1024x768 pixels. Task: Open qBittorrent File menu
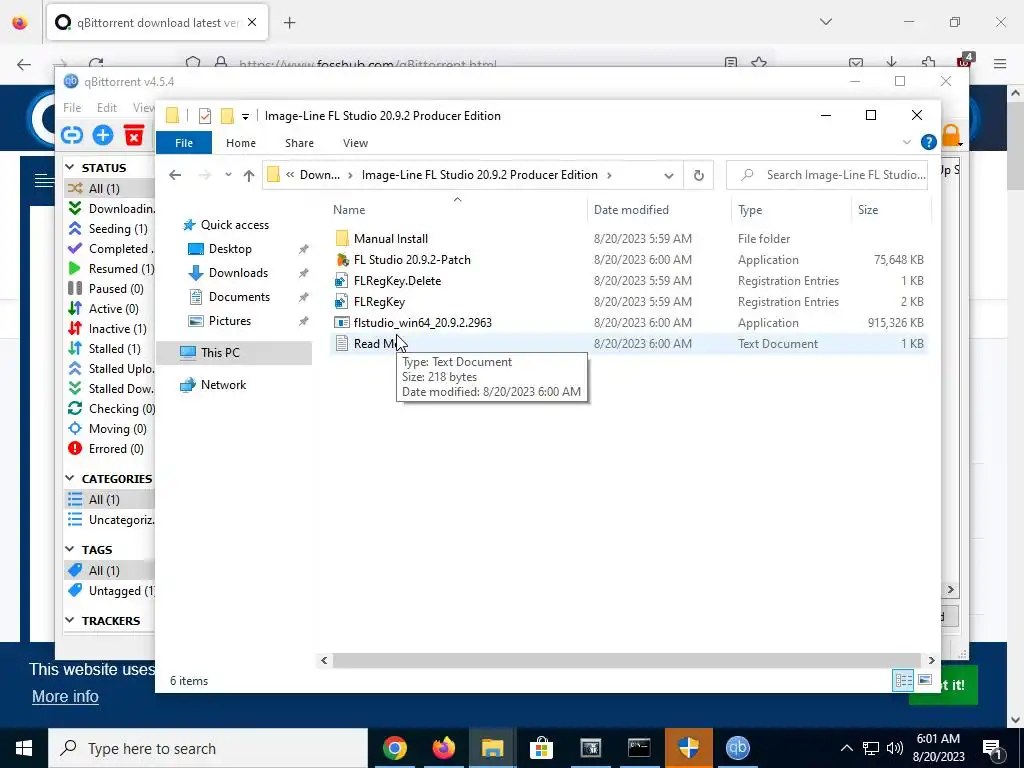(x=72, y=108)
